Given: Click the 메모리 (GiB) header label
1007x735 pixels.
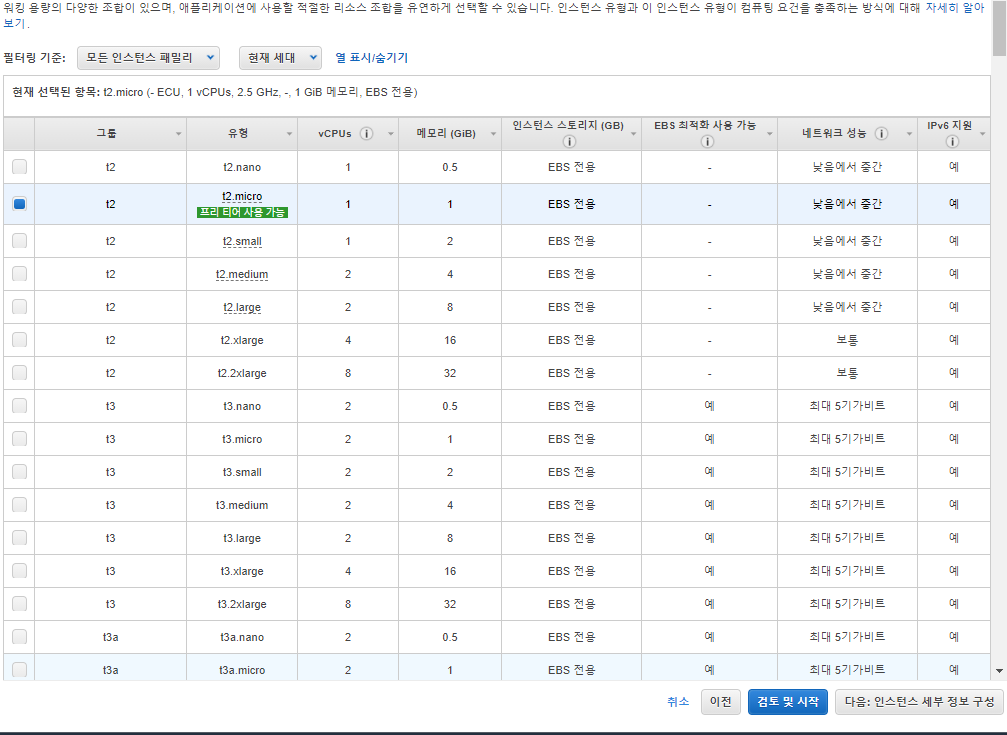Looking at the screenshot, I should pos(446,134).
